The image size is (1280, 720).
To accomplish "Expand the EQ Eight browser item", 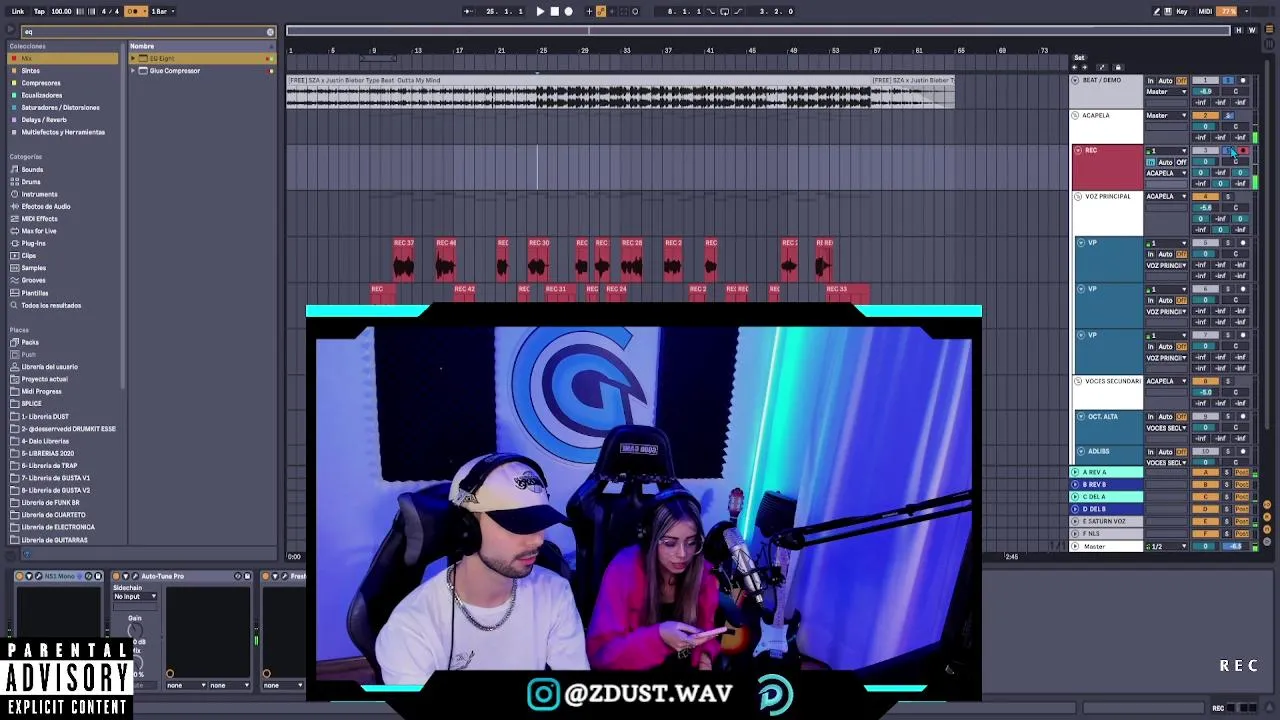I will [x=133, y=59].
